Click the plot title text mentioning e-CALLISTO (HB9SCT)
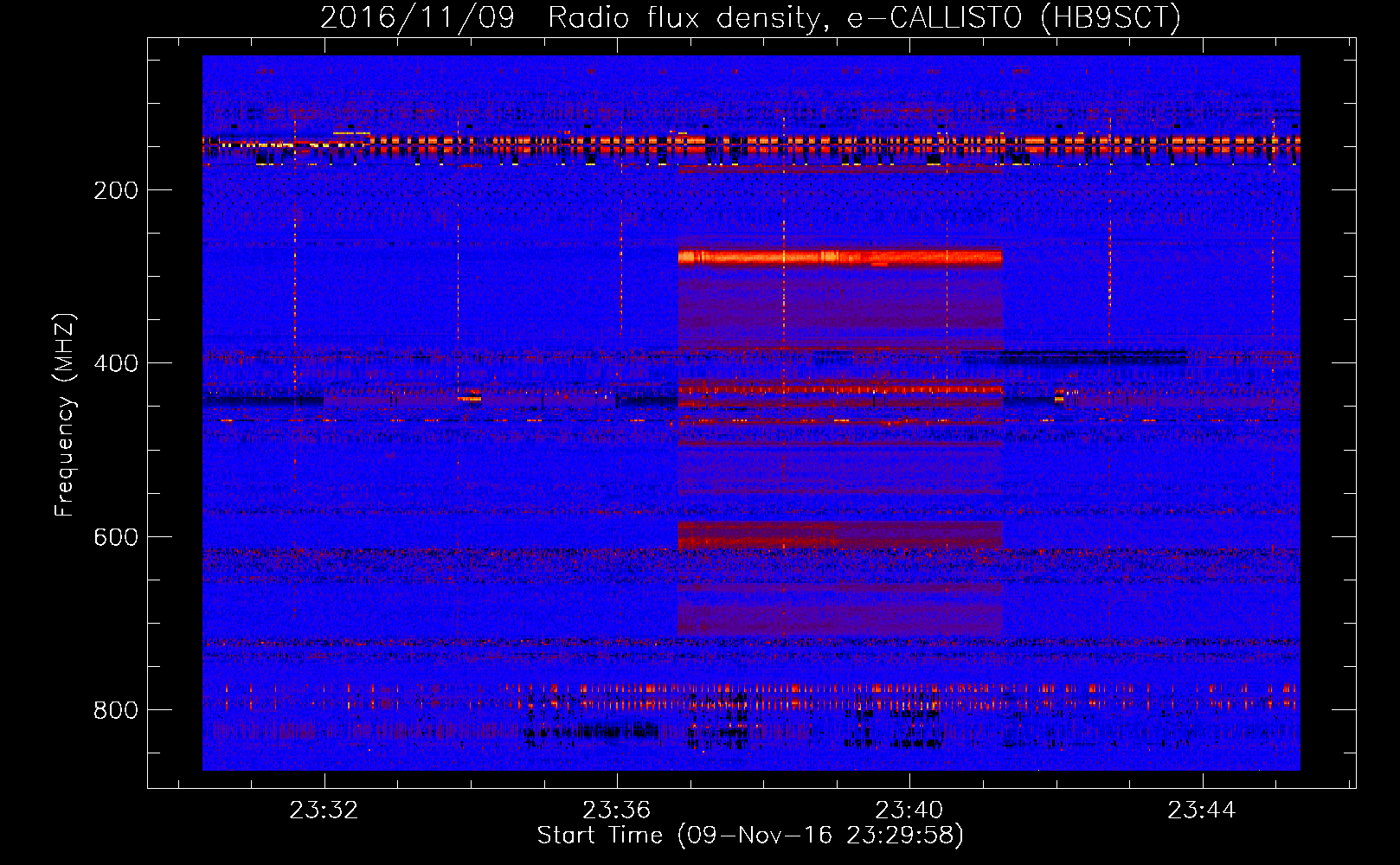 (x=750, y=17)
